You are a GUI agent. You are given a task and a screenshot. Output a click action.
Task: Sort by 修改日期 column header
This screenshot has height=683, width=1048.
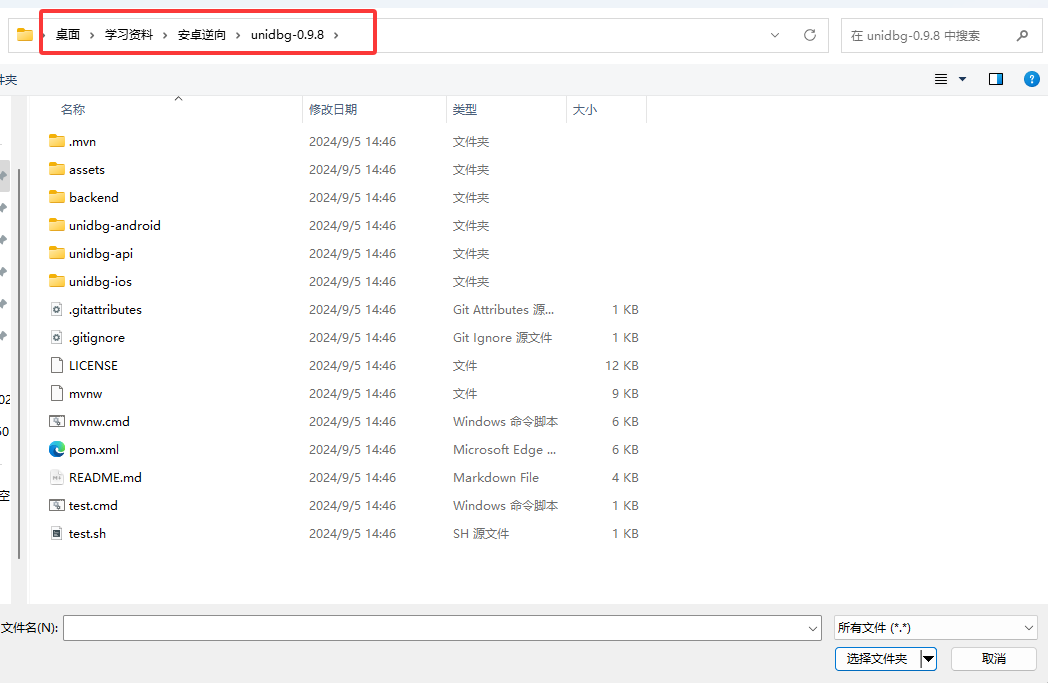[x=333, y=110]
